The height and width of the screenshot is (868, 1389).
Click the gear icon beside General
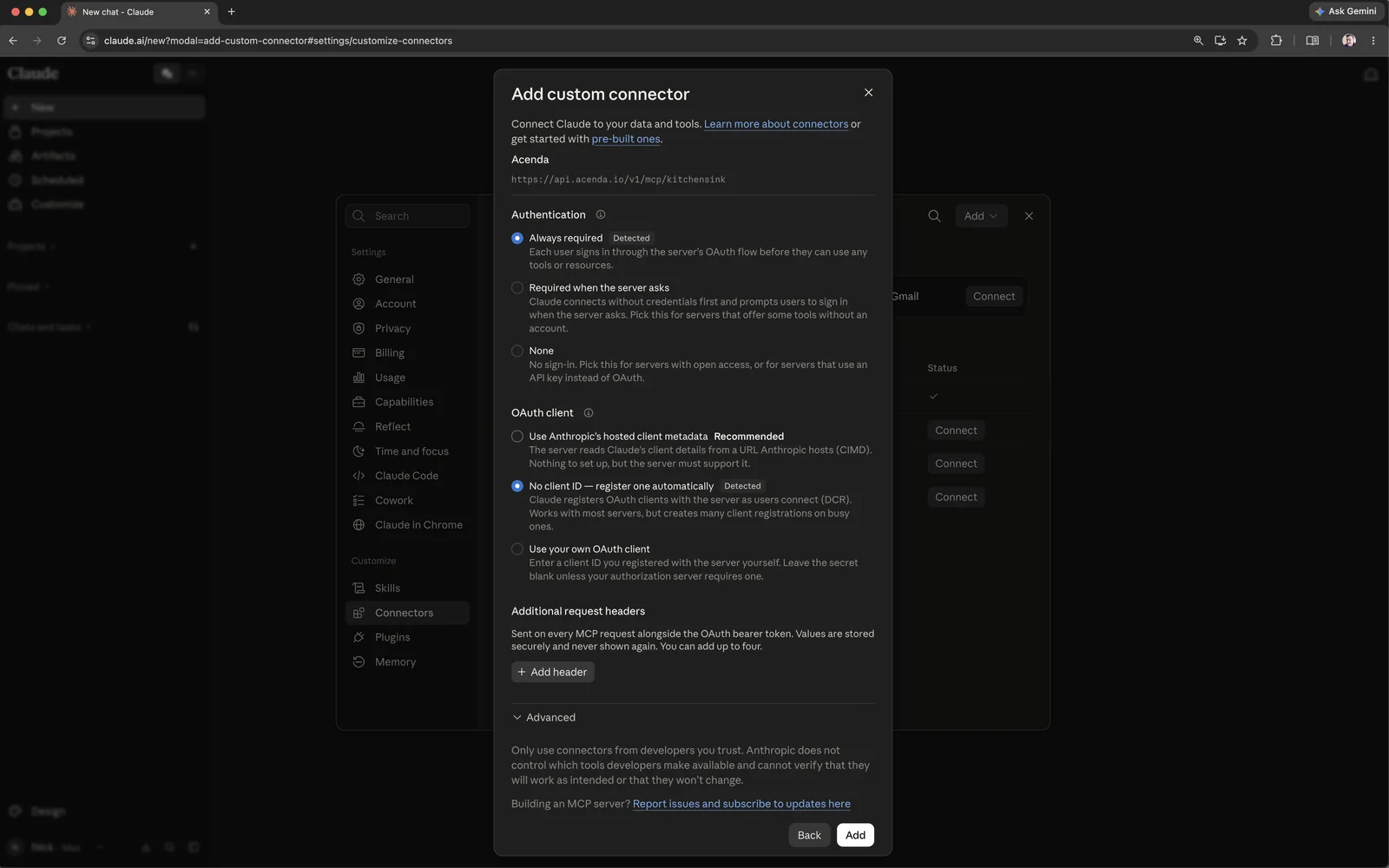[x=359, y=279]
